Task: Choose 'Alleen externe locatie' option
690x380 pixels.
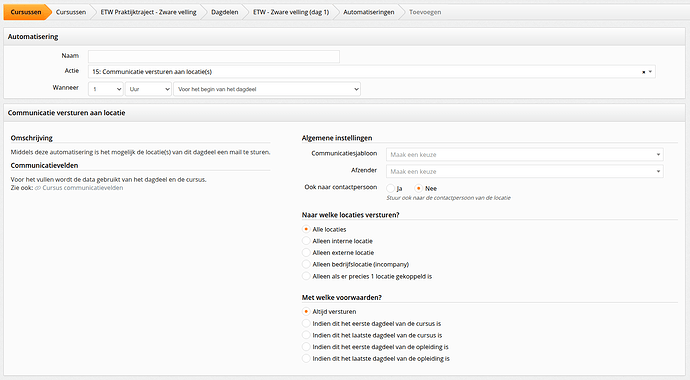Action: click(x=306, y=252)
